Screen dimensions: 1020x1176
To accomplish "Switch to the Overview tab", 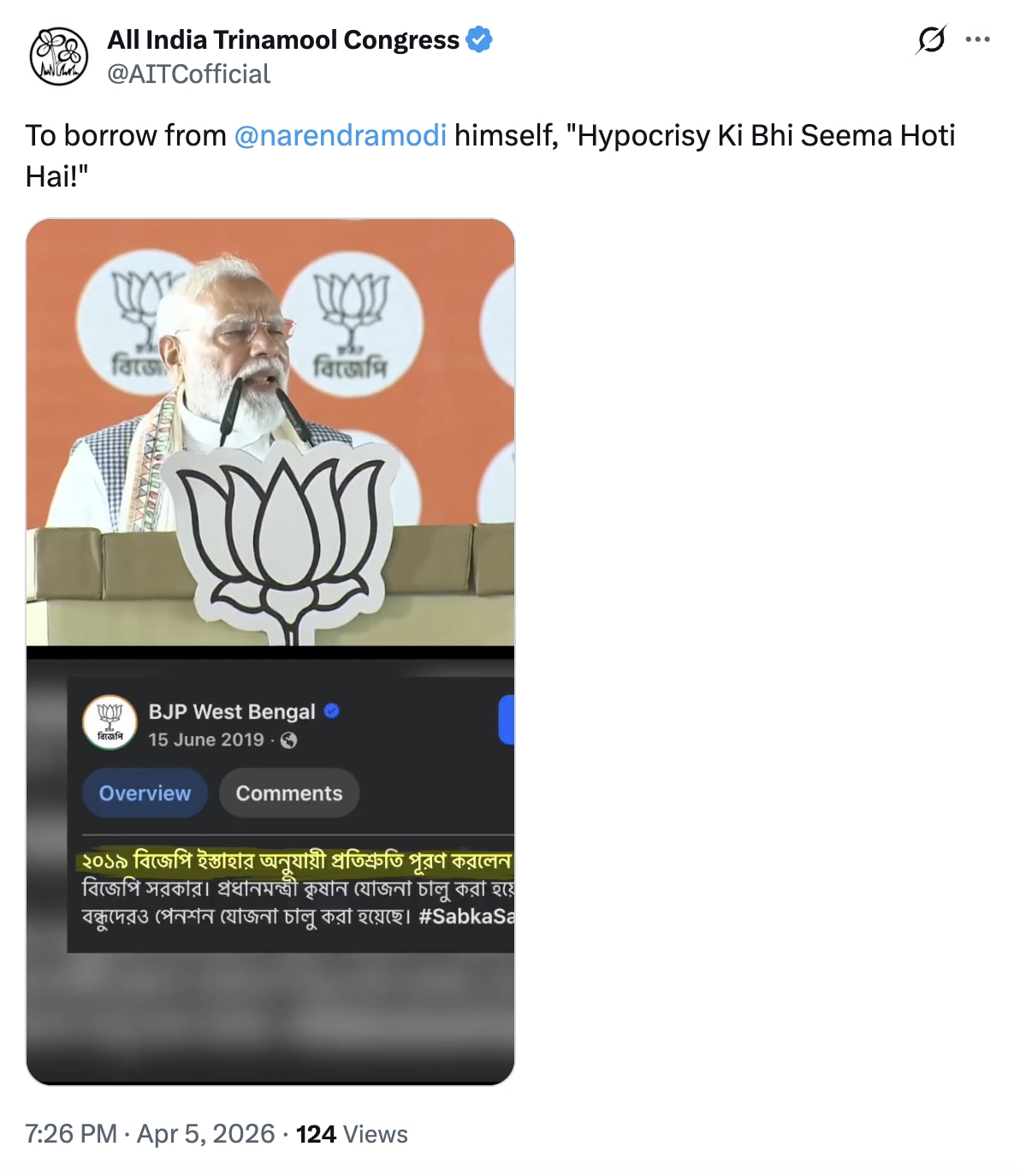I will tap(145, 793).
